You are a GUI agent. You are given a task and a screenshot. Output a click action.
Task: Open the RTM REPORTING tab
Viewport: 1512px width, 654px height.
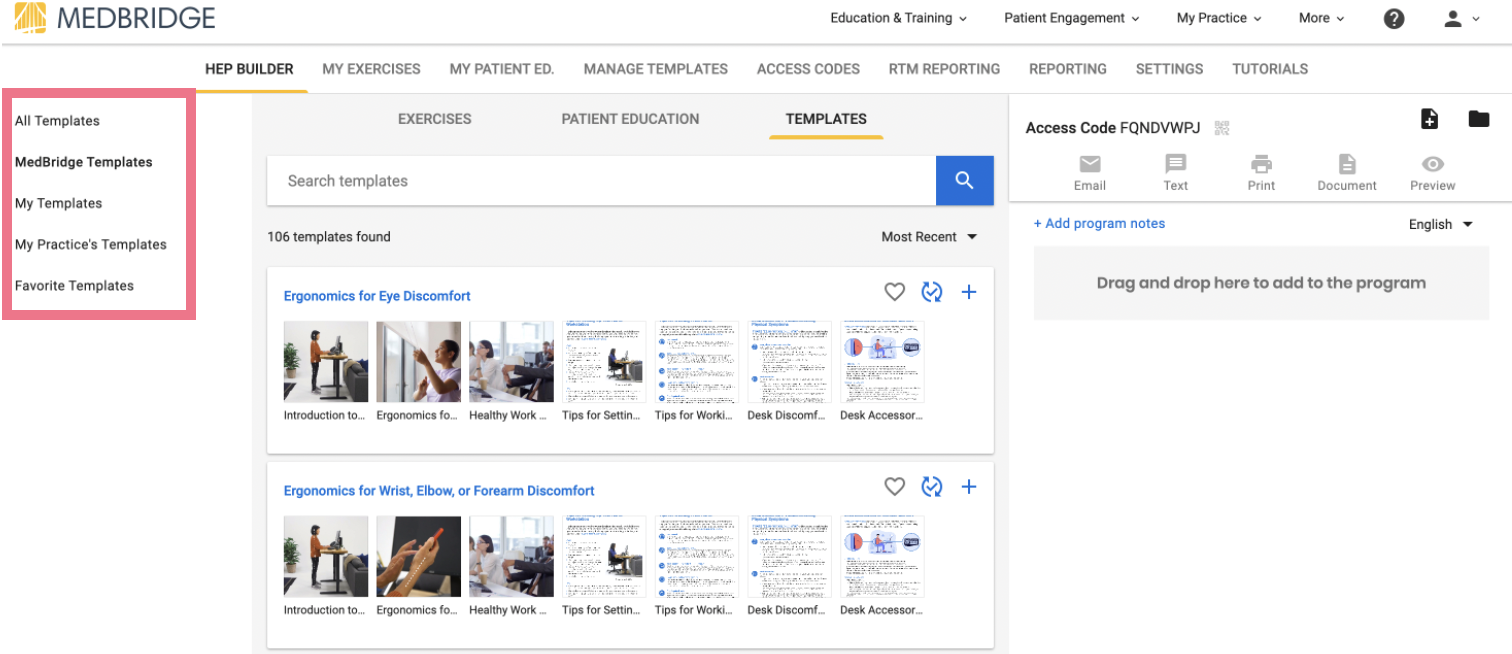944,69
